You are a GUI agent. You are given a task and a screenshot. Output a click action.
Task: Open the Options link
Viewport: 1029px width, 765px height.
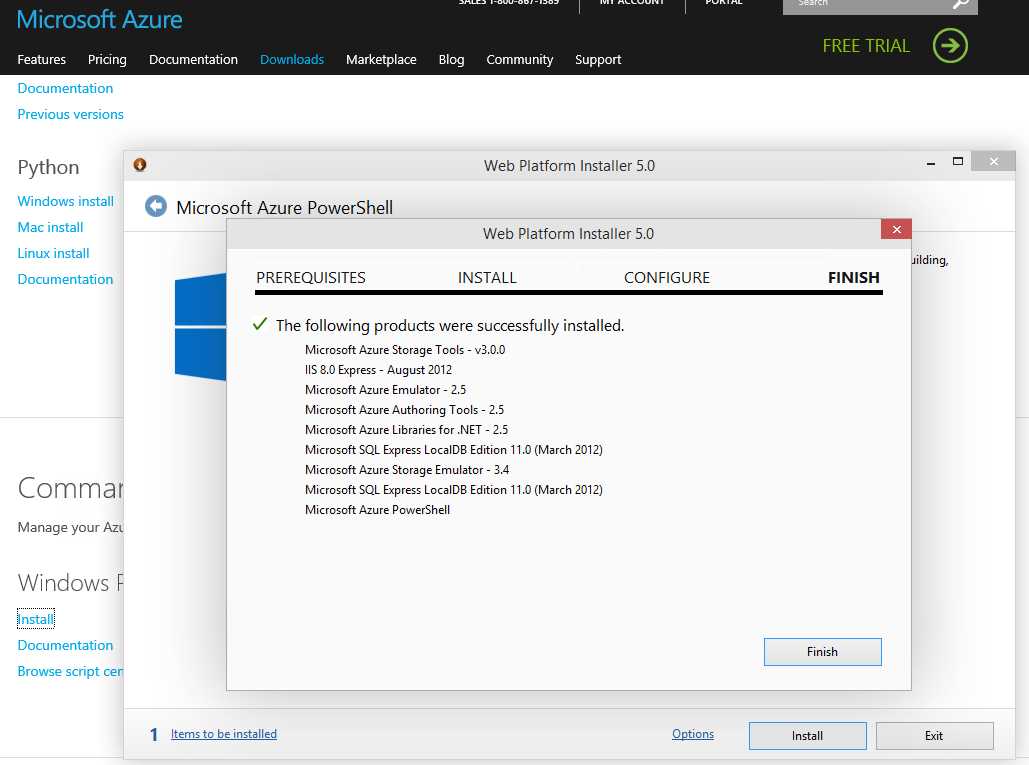(692, 734)
